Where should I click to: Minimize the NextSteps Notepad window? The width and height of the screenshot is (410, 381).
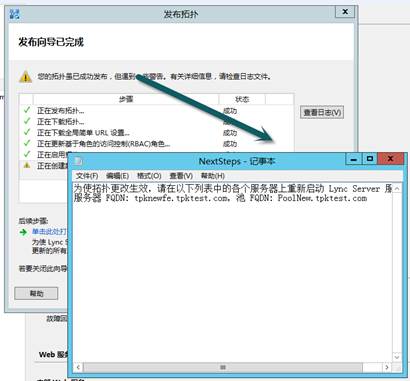354,159
